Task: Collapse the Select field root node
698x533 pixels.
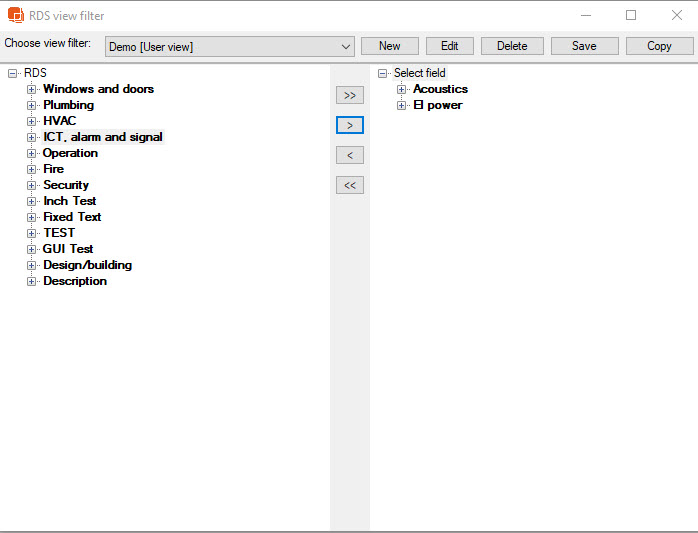Action: coord(382,73)
